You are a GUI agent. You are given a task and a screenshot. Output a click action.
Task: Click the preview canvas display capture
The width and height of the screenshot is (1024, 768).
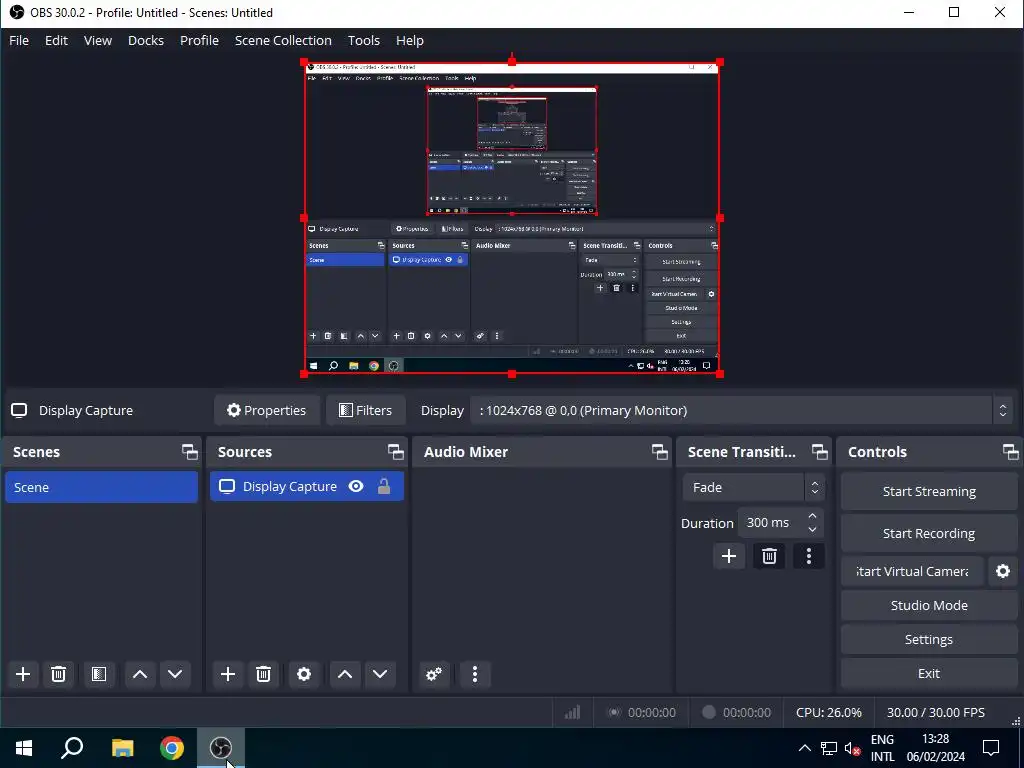click(512, 217)
